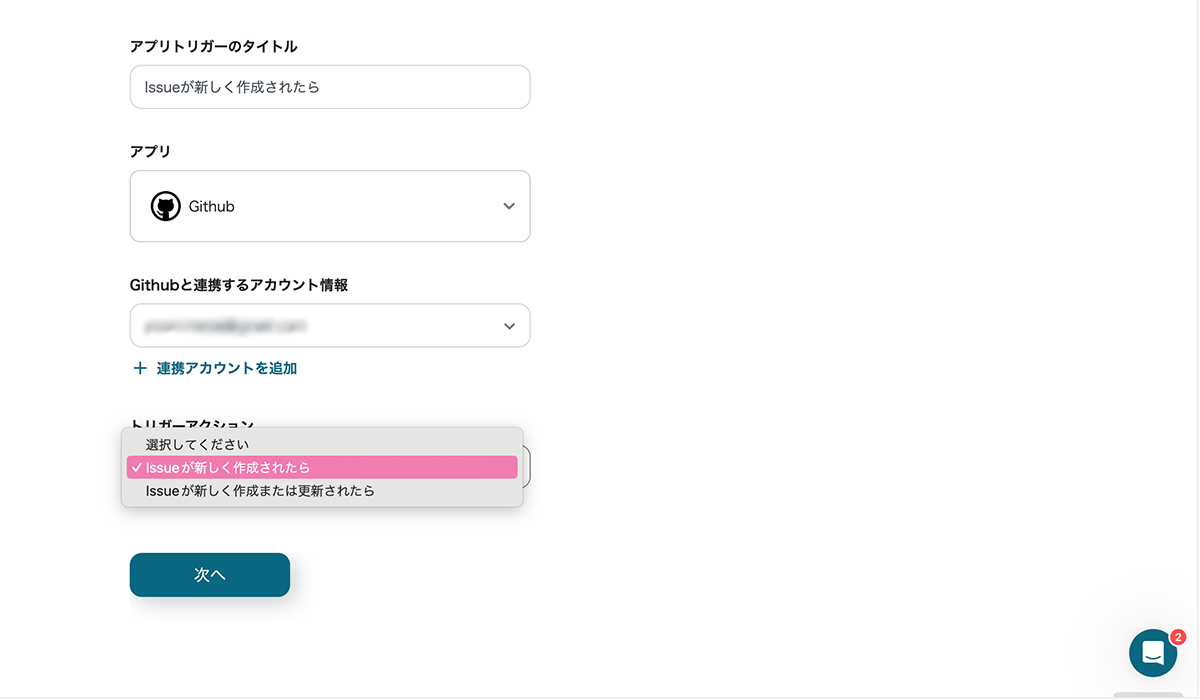Select Issueが新しく作成または更新されたら option
The width and height of the screenshot is (1200, 700).
[x=260, y=491]
